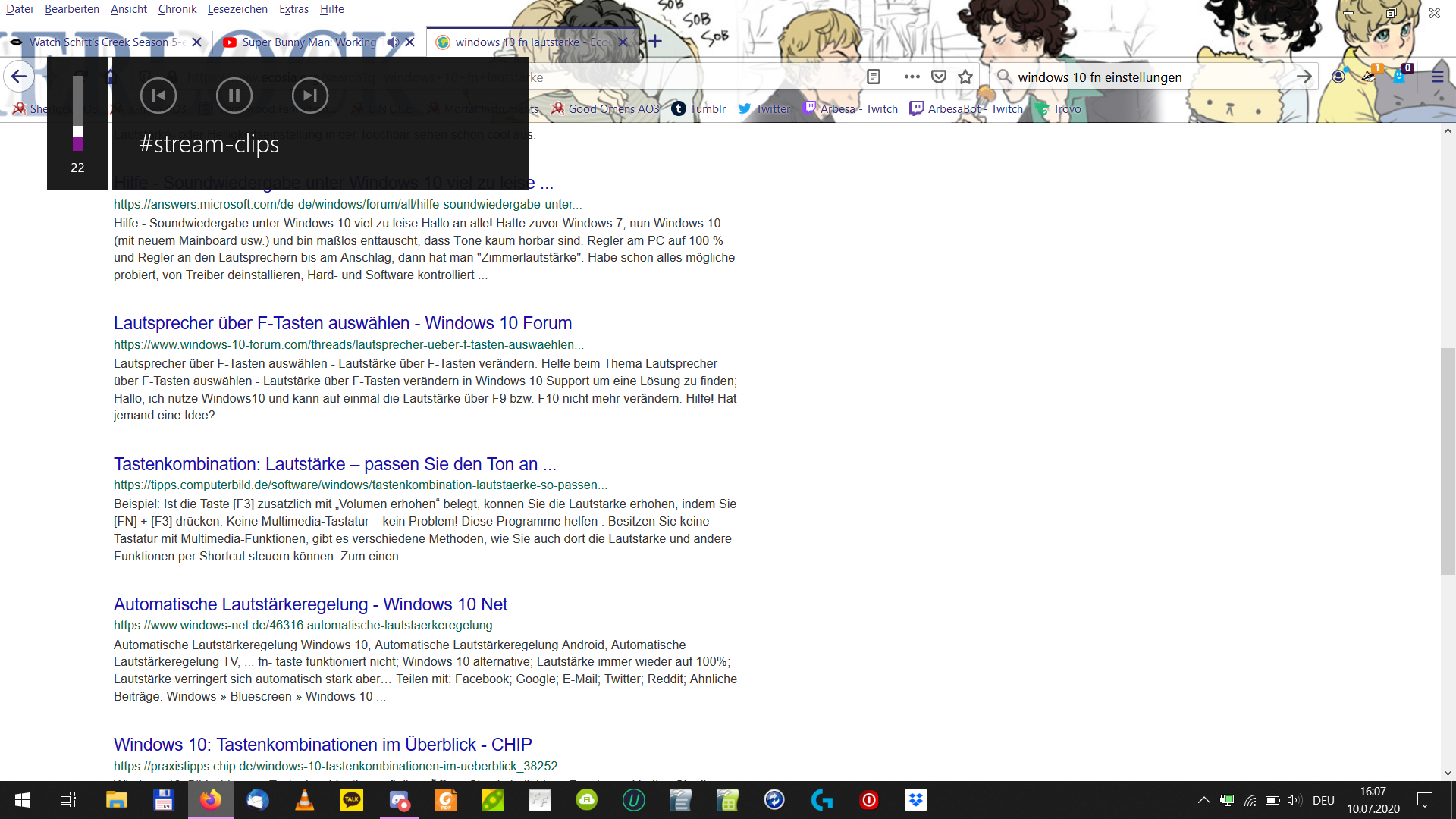This screenshot has height=819, width=1456.
Task: Click the search bar magnifier icon
Action: 1004,77
